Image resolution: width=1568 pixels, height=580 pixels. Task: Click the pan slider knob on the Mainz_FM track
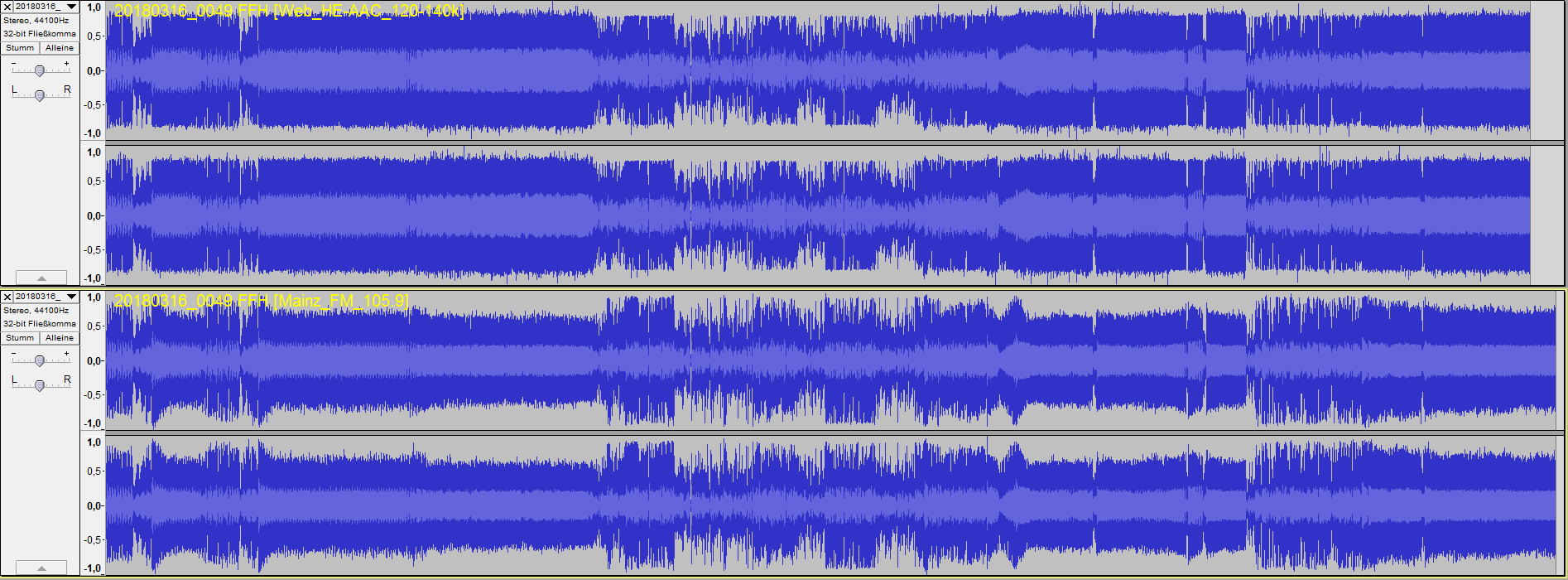point(39,386)
